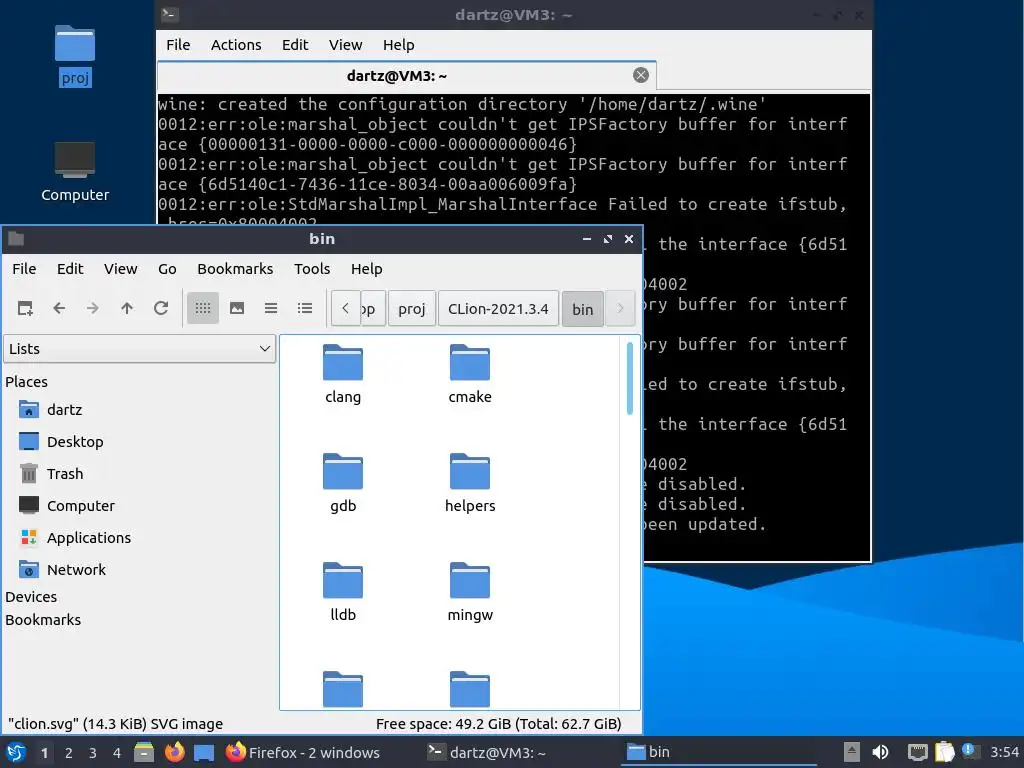Image resolution: width=1024 pixels, height=768 pixels.
Task: Select the gdb folder
Action: (343, 483)
